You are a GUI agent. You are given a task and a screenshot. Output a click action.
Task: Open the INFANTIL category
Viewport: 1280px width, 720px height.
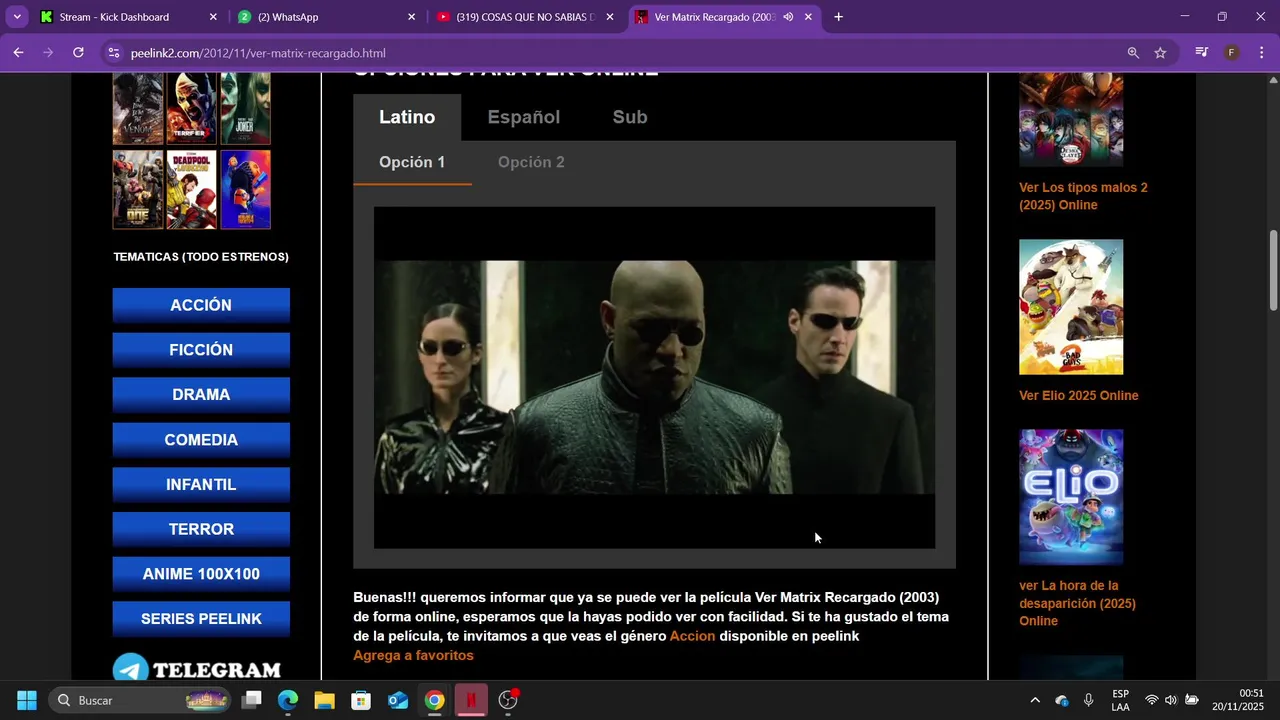tap(201, 484)
